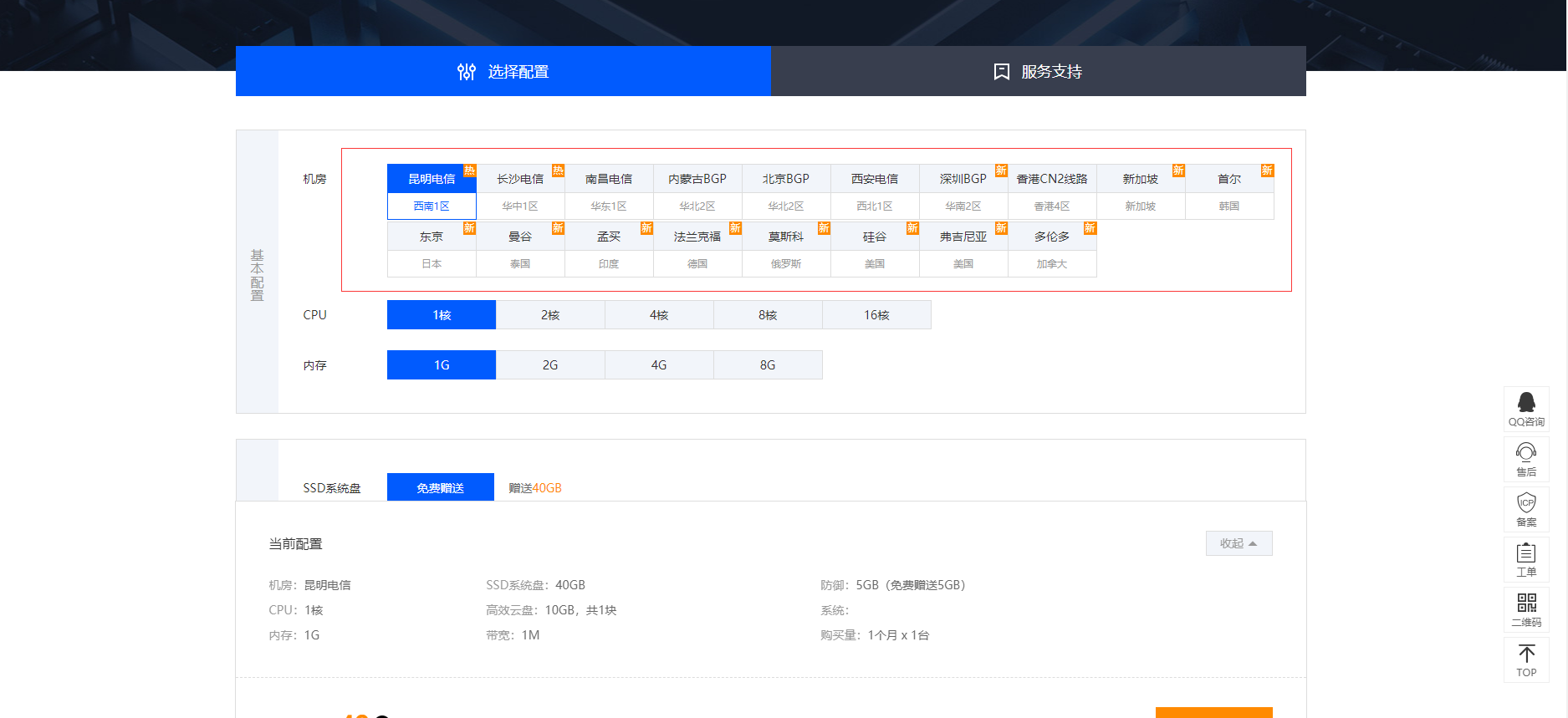
Task: Click the TOP back-to-top arrow
Action: pos(1526,654)
